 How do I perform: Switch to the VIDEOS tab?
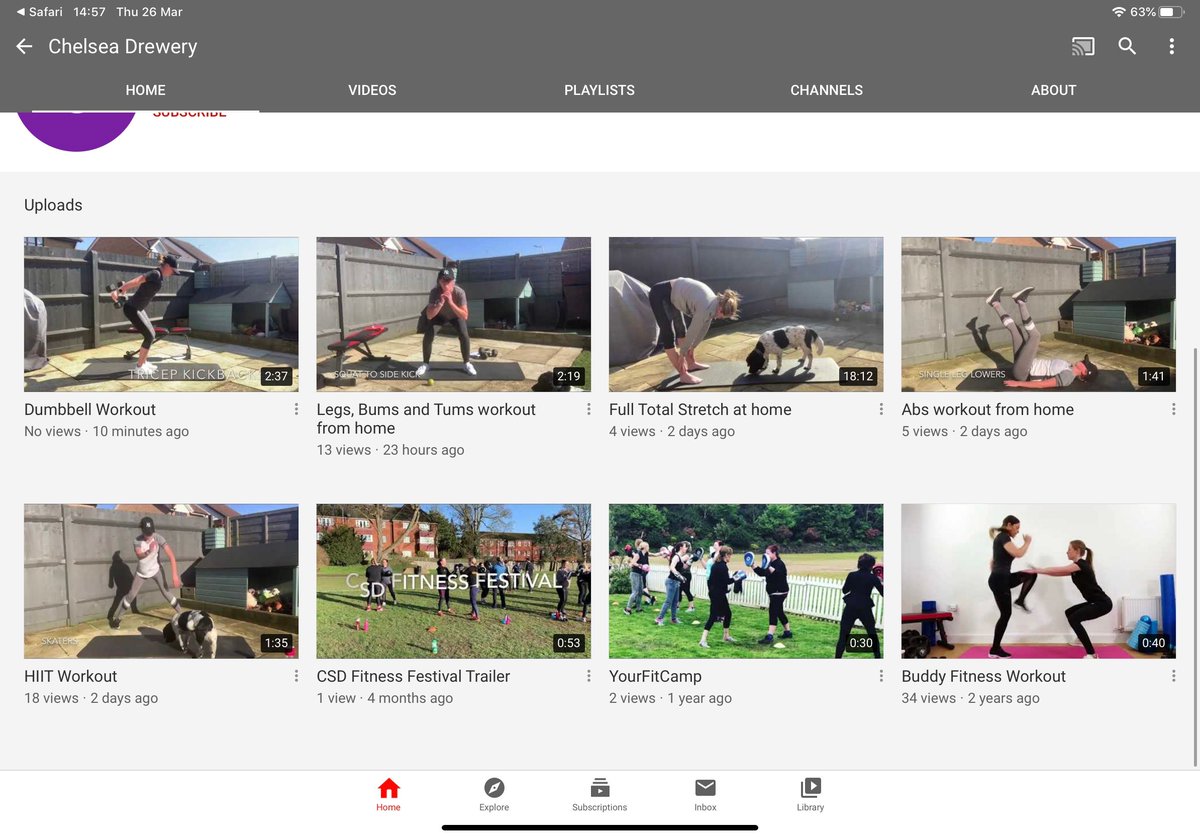(x=372, y=90)
